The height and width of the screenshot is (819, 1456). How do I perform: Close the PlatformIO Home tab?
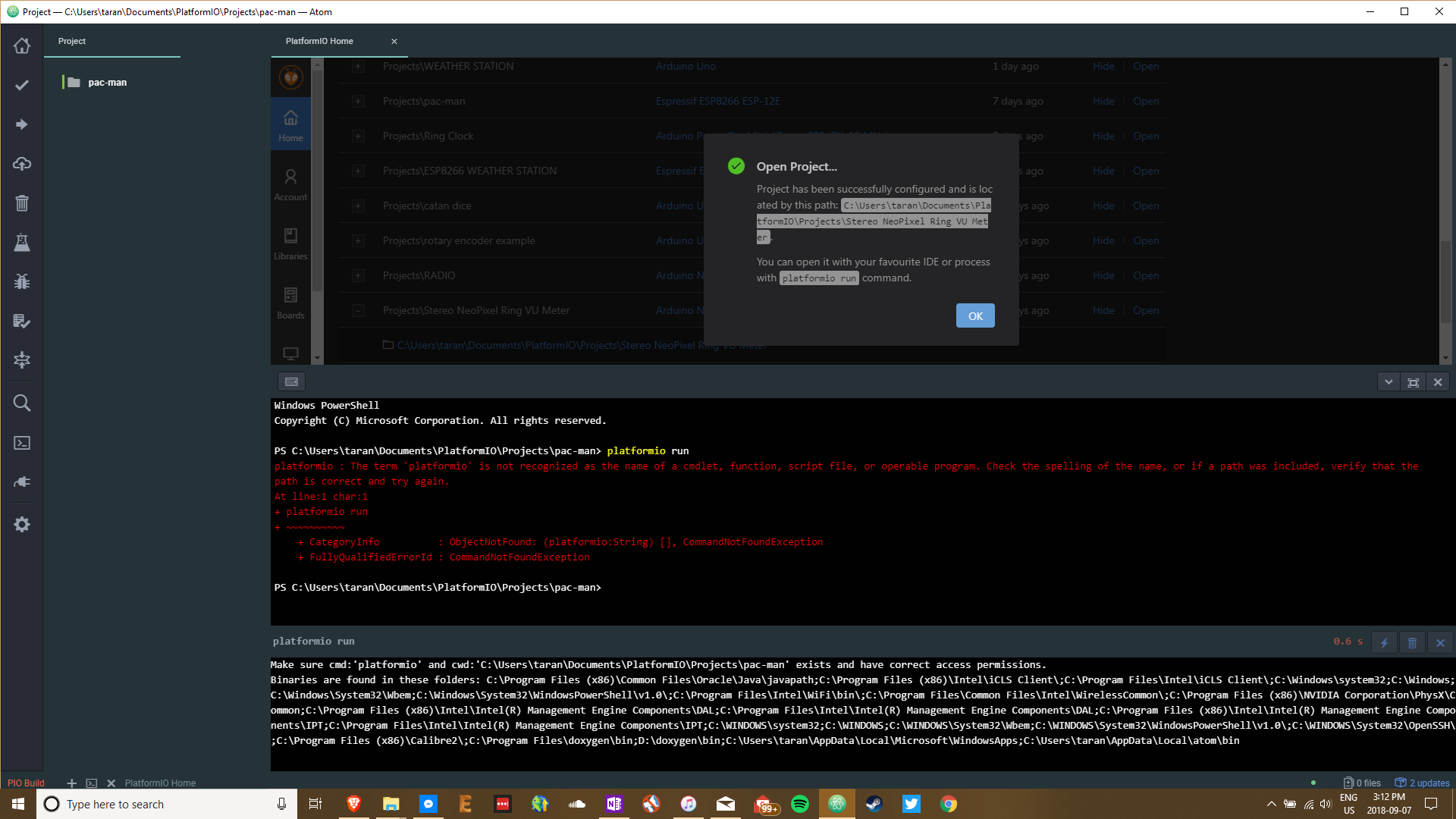tap(394, 42)
